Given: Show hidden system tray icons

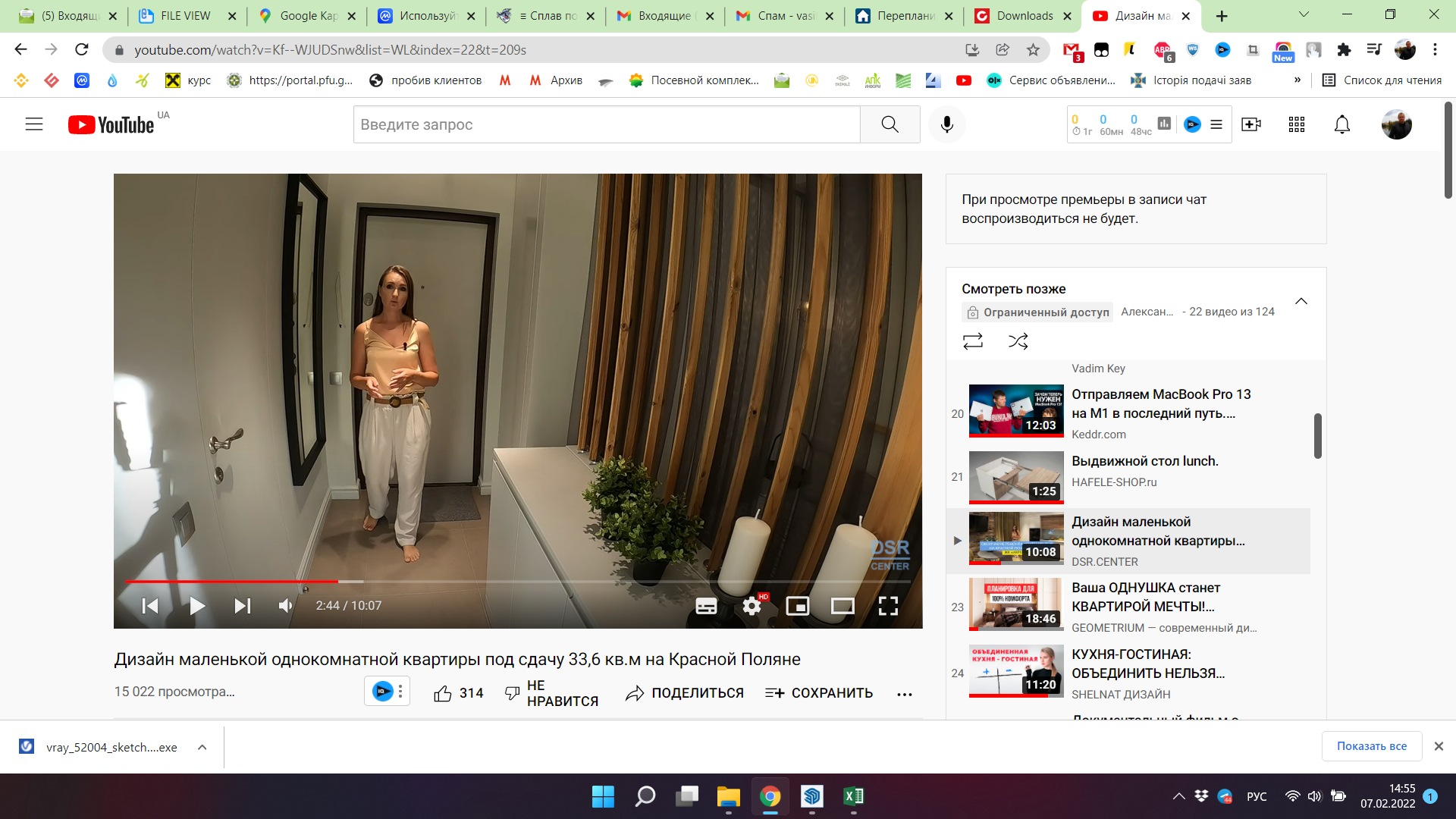Looking at the screenshot, I should (x=1178, y=796).
